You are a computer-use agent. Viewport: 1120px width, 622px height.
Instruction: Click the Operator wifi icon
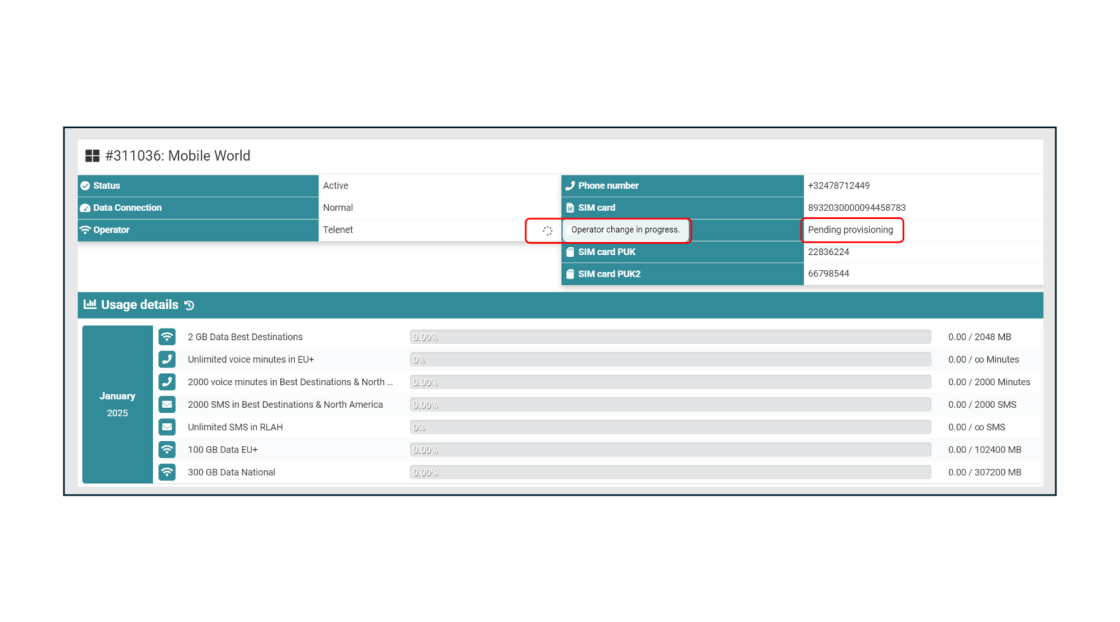point(86,230)
